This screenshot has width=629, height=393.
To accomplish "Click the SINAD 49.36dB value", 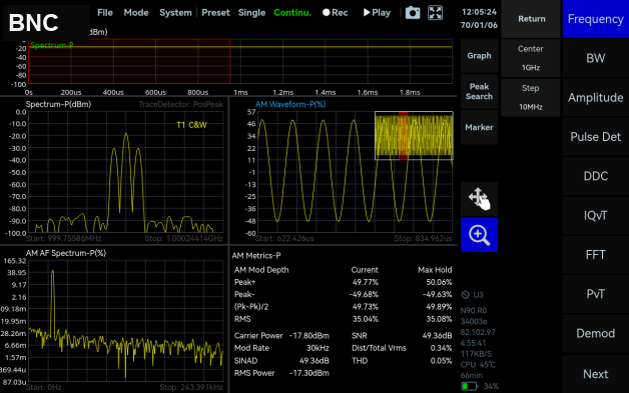I will pos(314,361).
